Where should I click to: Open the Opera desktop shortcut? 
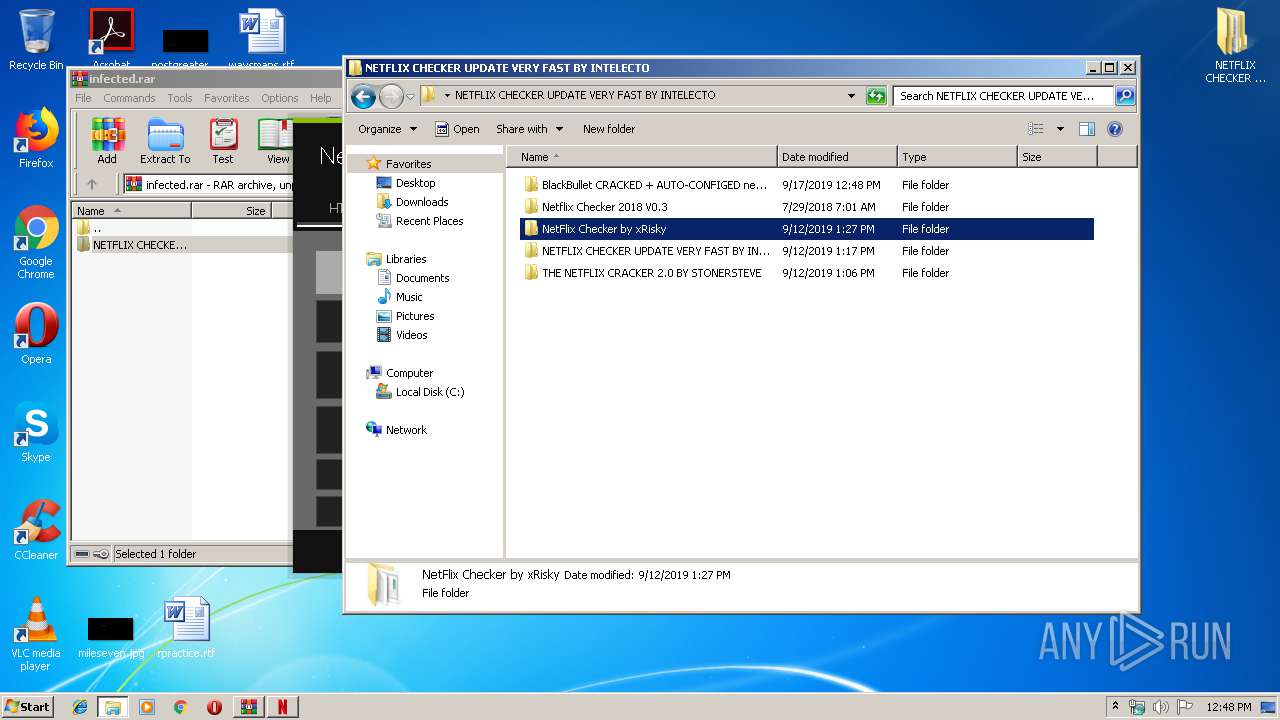pyautogui.click(x=36, y=334)
